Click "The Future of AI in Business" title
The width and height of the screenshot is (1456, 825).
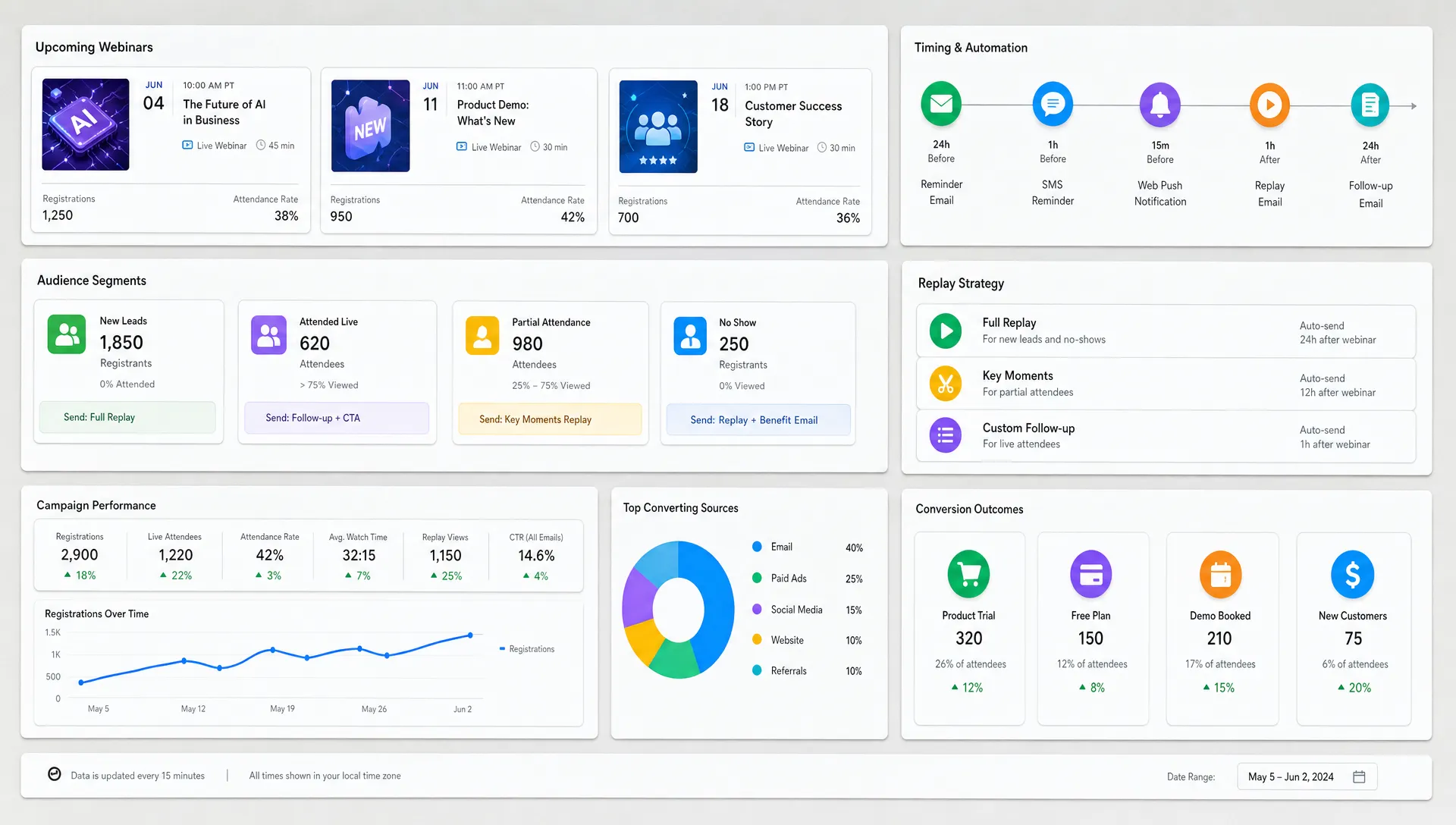click(224, 112)
